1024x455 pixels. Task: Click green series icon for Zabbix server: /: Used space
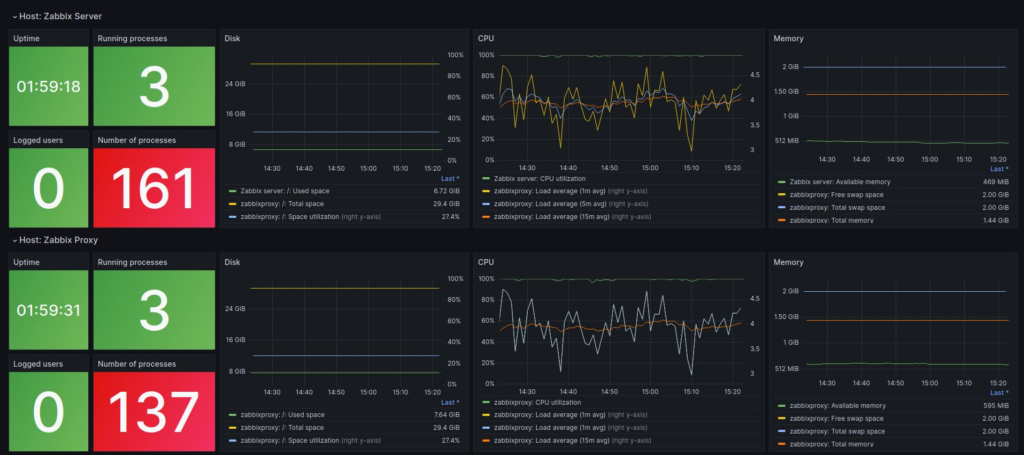233,190
